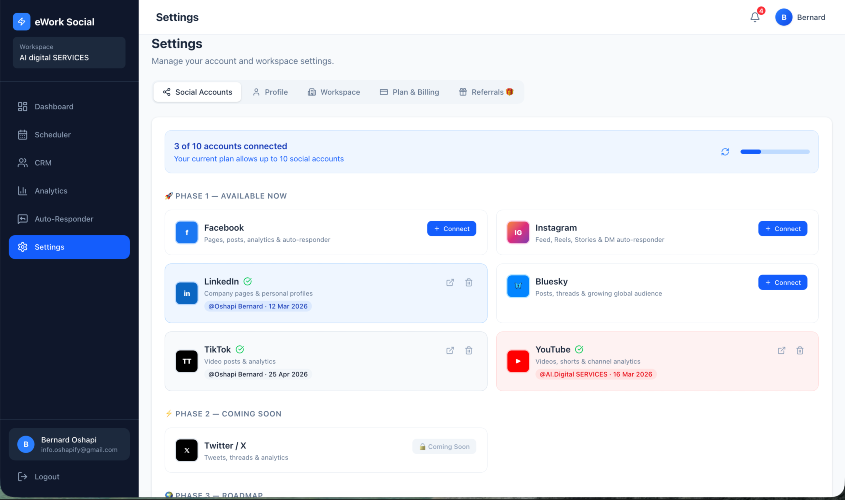This screenshot has height=500, width=845.
Task: Open TikTok account via external link icon
Action: point(450,350)
